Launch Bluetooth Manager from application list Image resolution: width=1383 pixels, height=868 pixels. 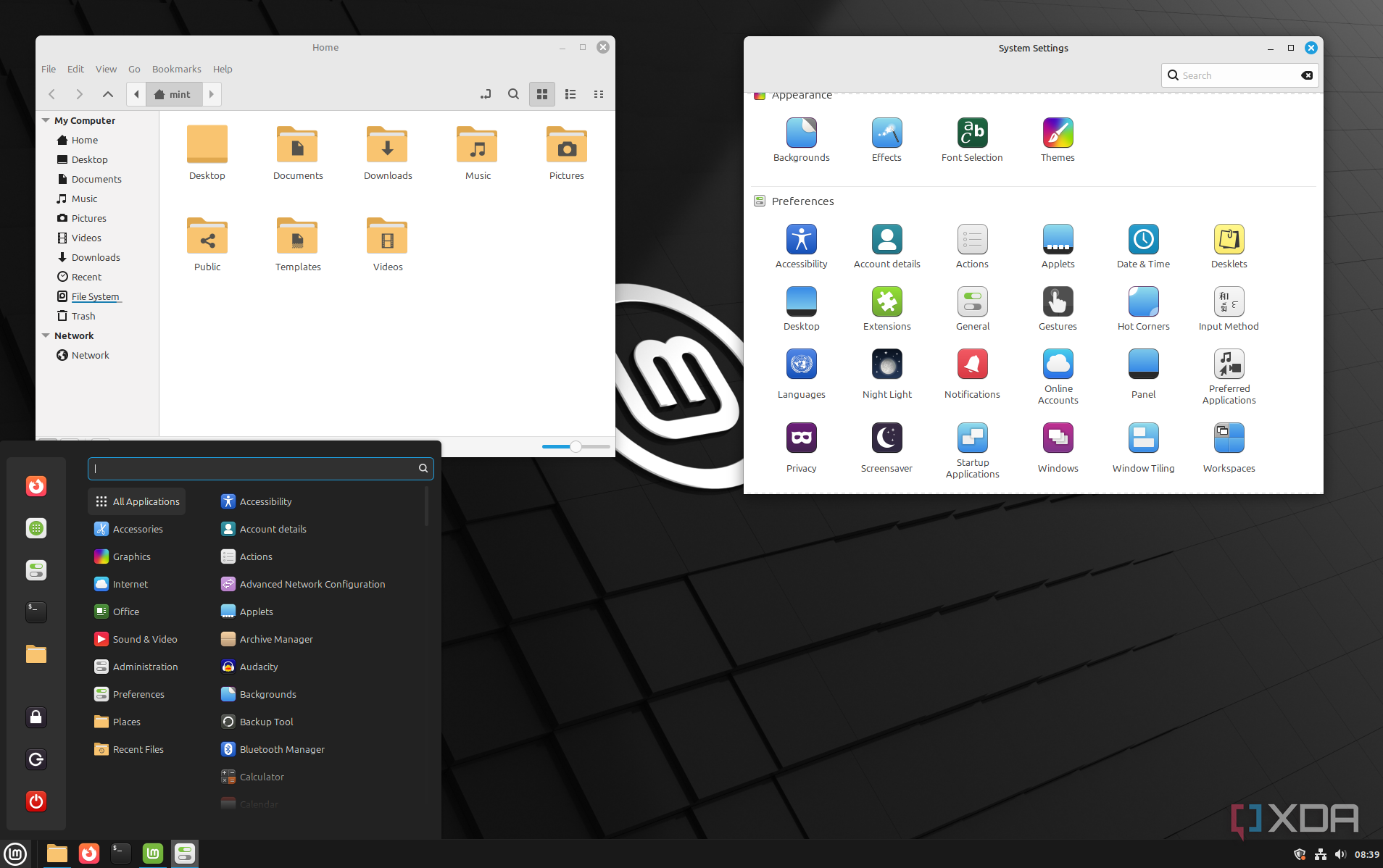click(273, 749)
